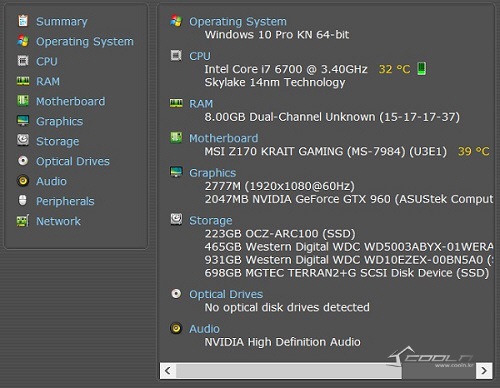Select Storage in the sidebar

pyautogui.click(x=57, y=142)
